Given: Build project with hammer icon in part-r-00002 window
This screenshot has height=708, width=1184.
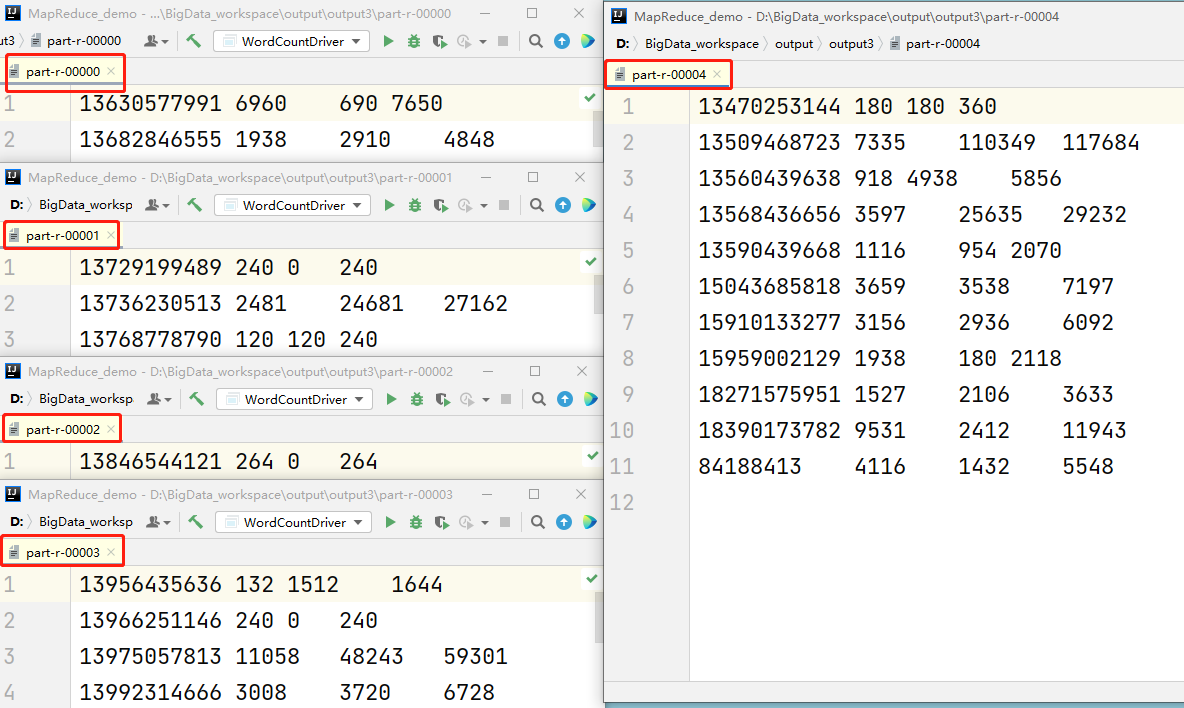Looking at the screenshot, I should point(196,399).
